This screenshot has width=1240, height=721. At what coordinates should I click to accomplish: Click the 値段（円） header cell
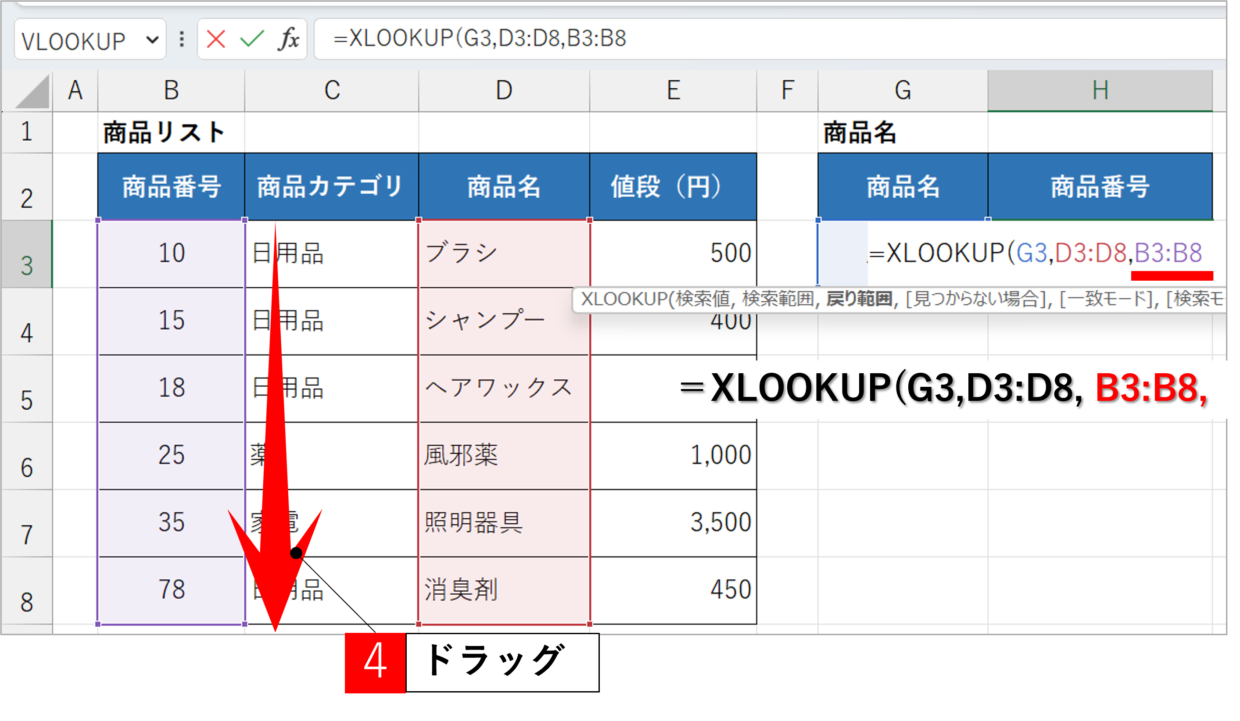click(x=672, y=187)
